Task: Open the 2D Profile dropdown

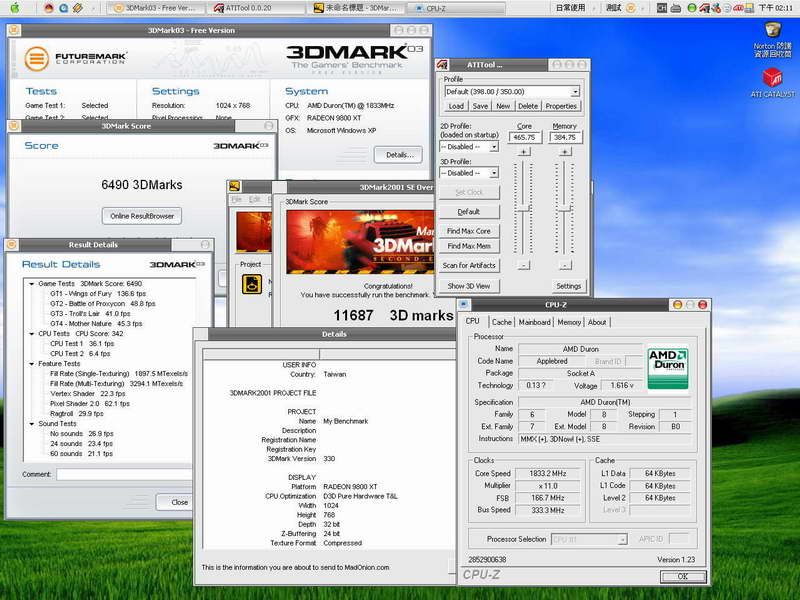Action: pos(493,147)
